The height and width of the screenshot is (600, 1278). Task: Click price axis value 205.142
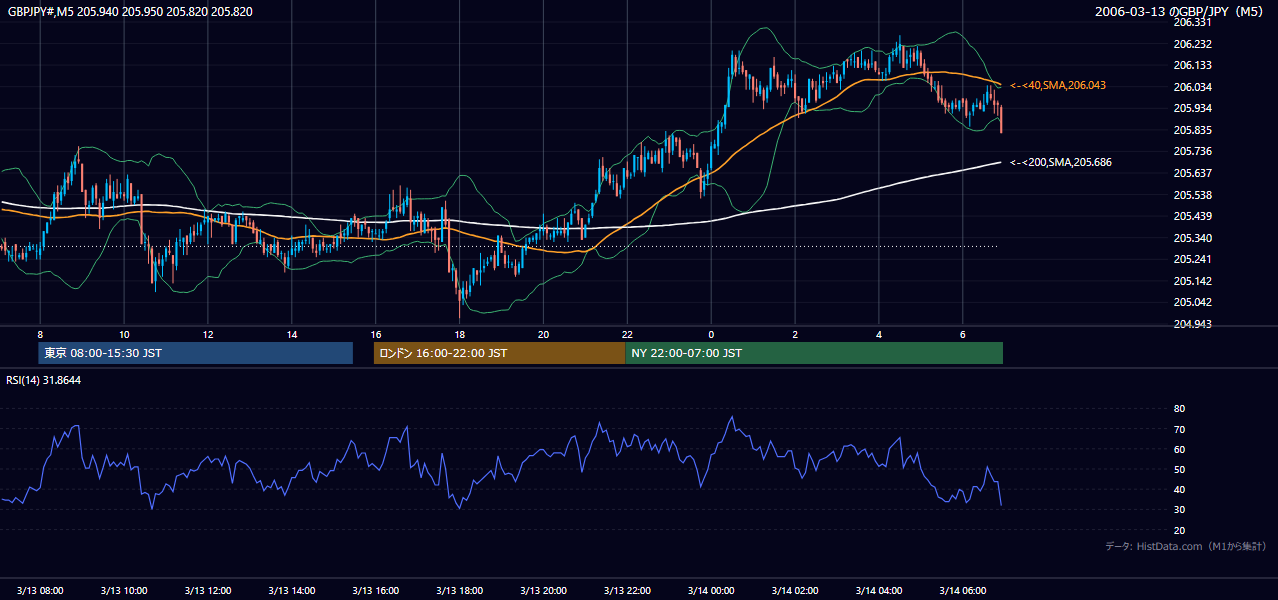tap(1193, 281)
